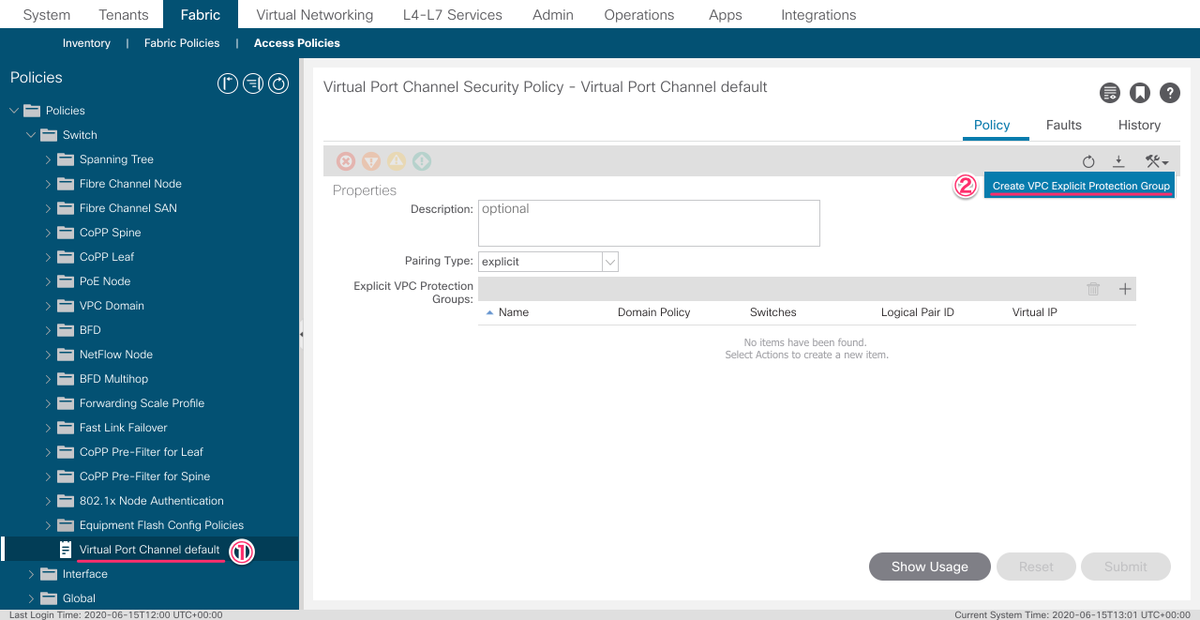The height and width of the screenshot is (620, 1200).
Task: Collapse the Policies root tree node
Action: 14,110
